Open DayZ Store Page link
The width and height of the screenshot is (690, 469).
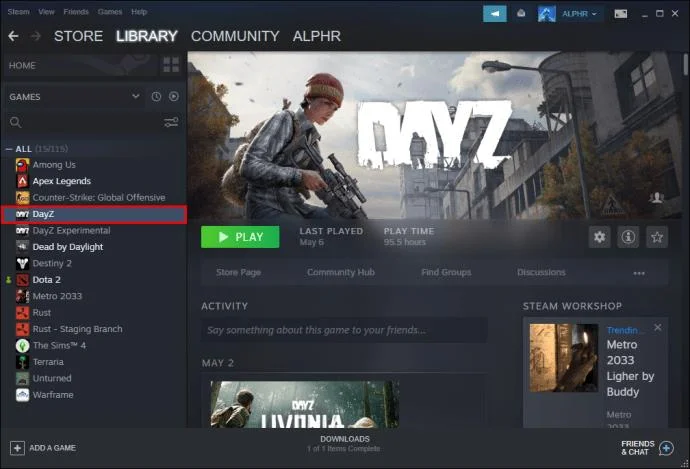tap(239, 272)
